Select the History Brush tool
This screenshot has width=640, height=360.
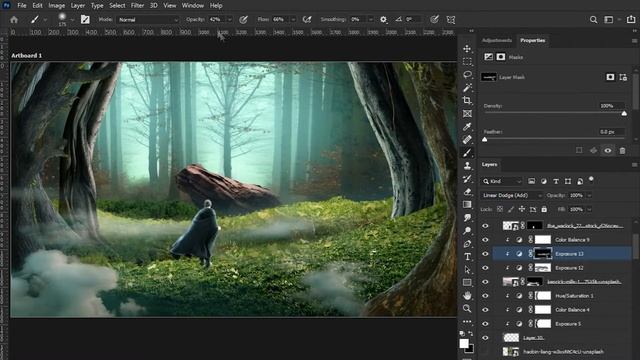point(467,179)
